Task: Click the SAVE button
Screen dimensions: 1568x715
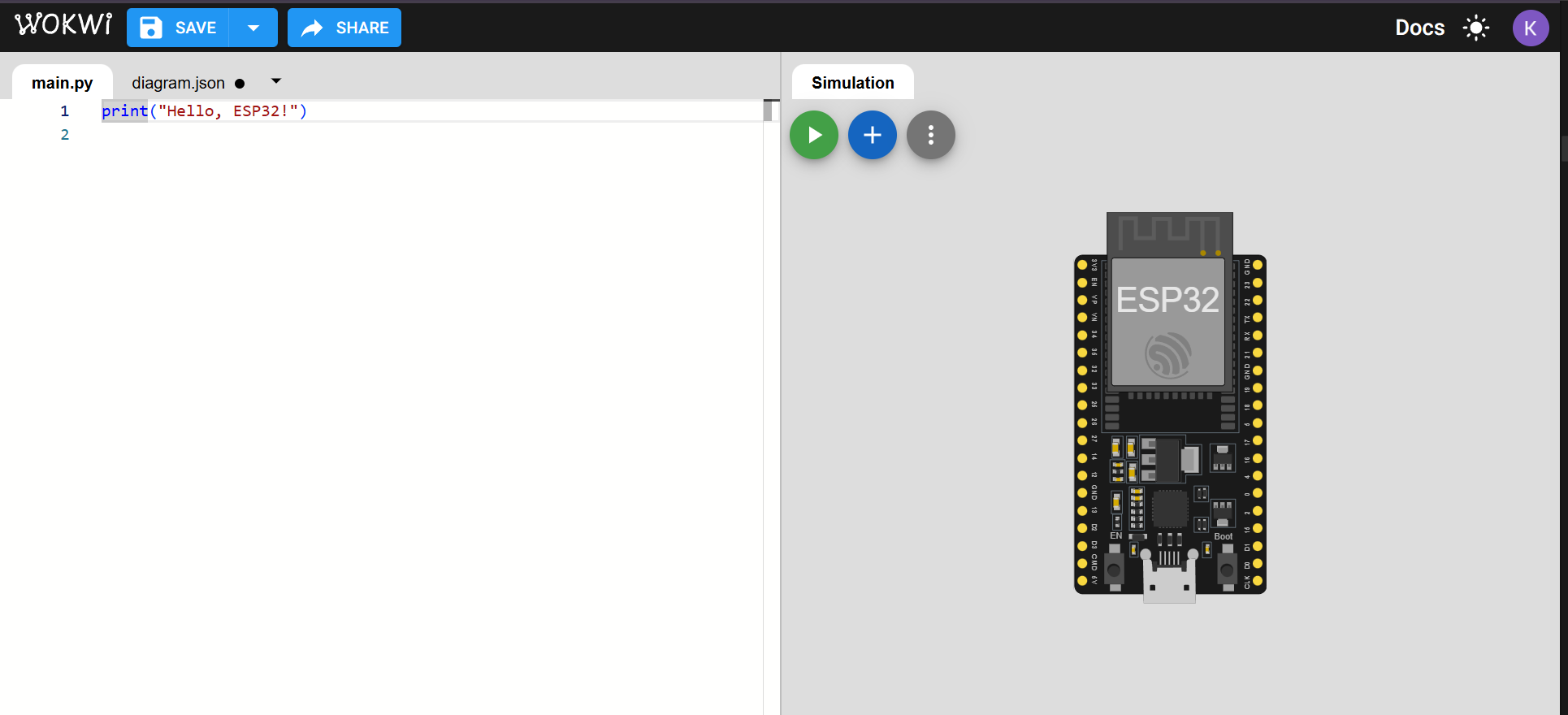Action: pos(178,28)
